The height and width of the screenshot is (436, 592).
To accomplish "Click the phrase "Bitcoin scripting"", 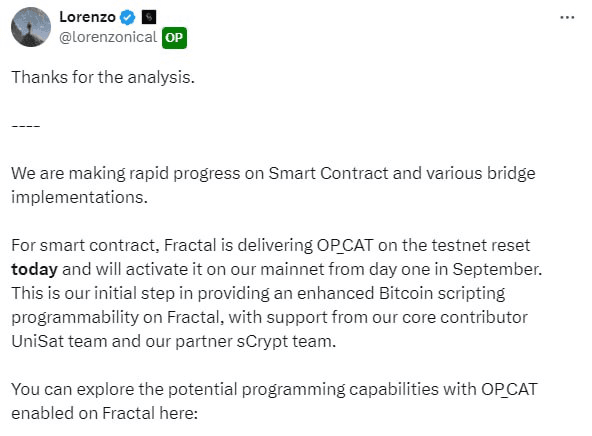I will point(442,293).
